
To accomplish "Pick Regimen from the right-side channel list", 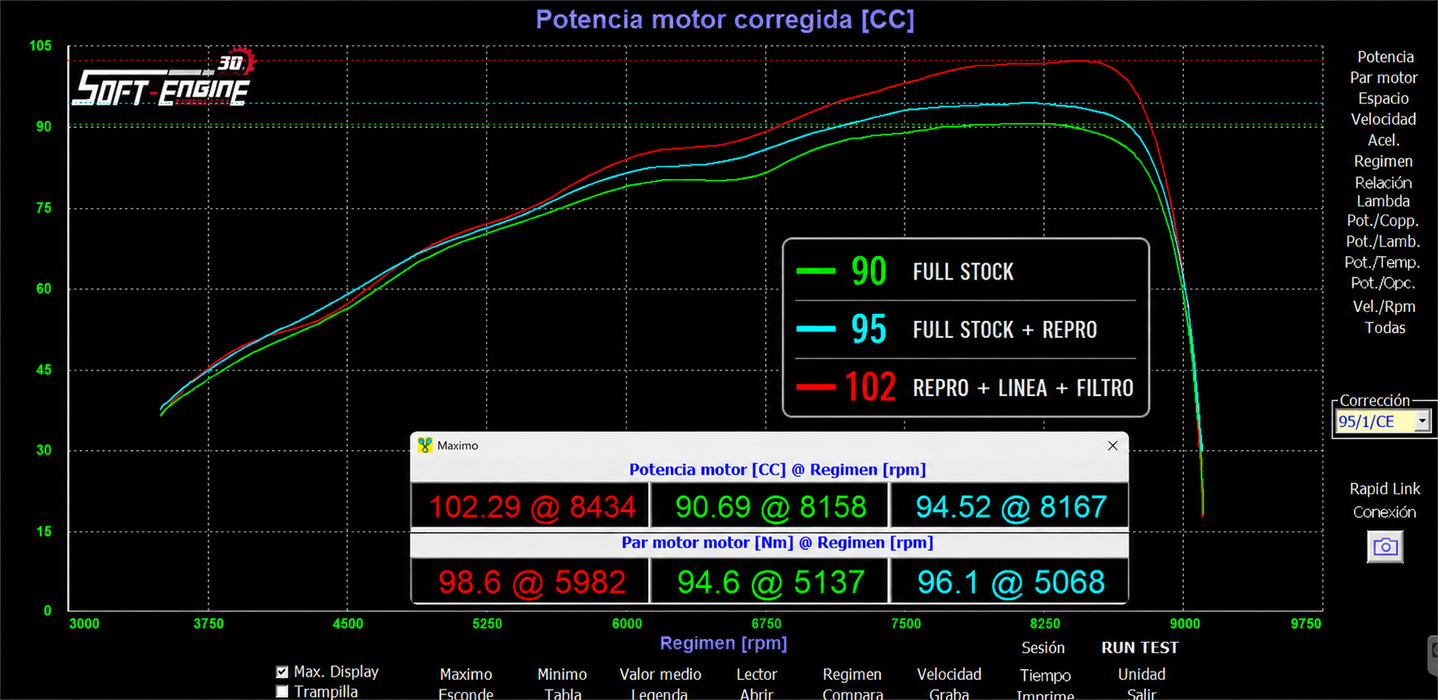I will [x=1384, y=161].
